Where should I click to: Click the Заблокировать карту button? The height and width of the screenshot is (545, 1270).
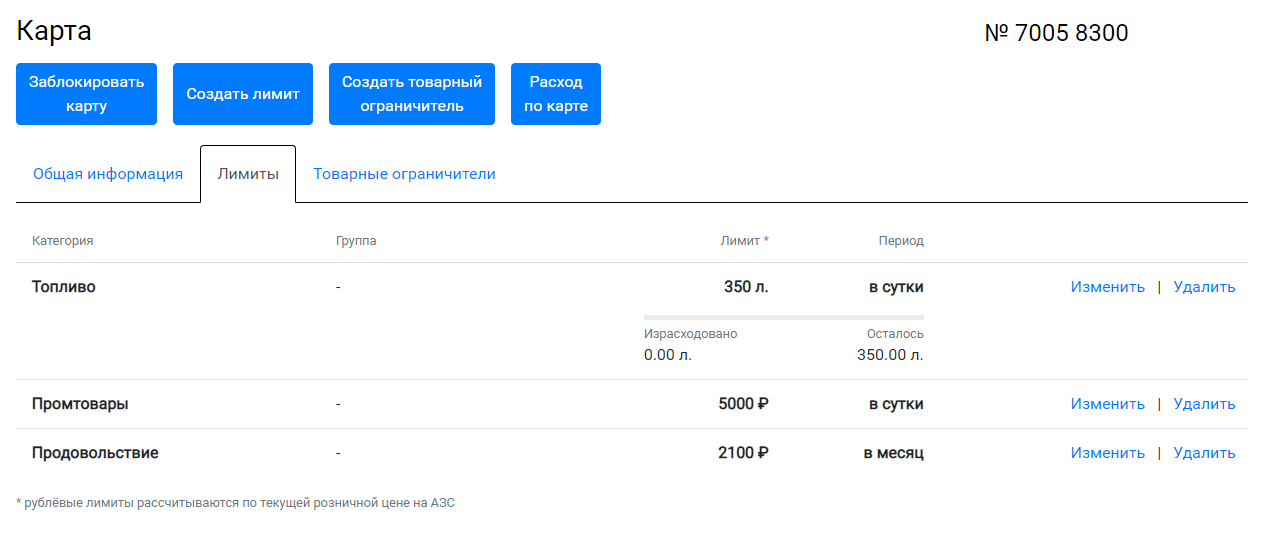tap(86, 94)
